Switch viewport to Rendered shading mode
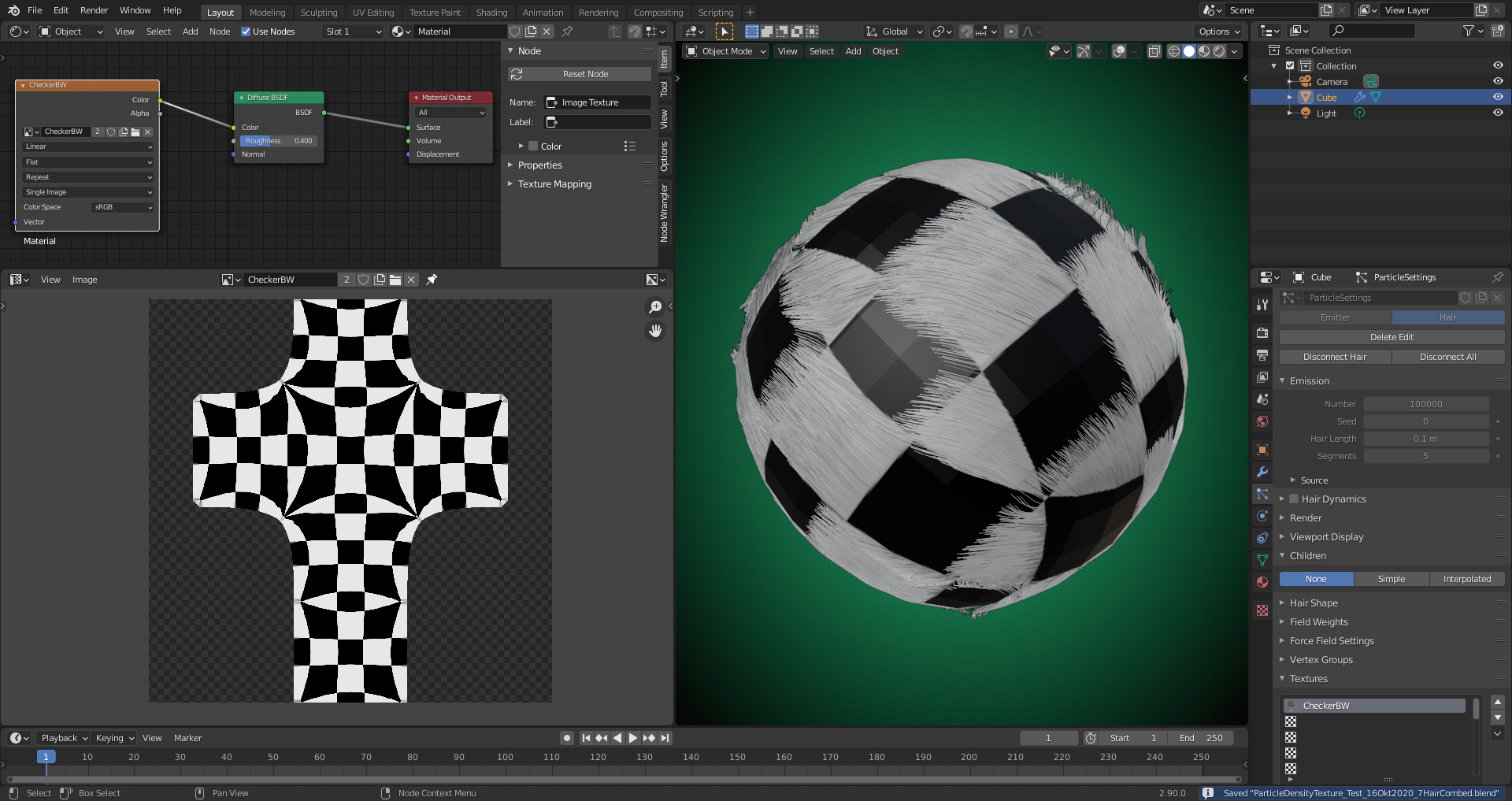Image resolution: width=1512 pixels, height=801 pixels. [x=1219, y=51]
